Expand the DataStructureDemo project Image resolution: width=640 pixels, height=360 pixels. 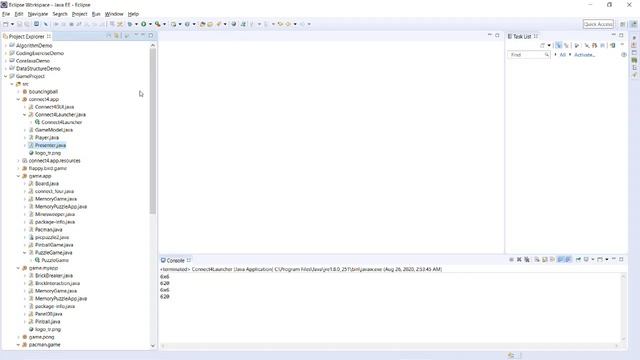[x=6, y=69]
